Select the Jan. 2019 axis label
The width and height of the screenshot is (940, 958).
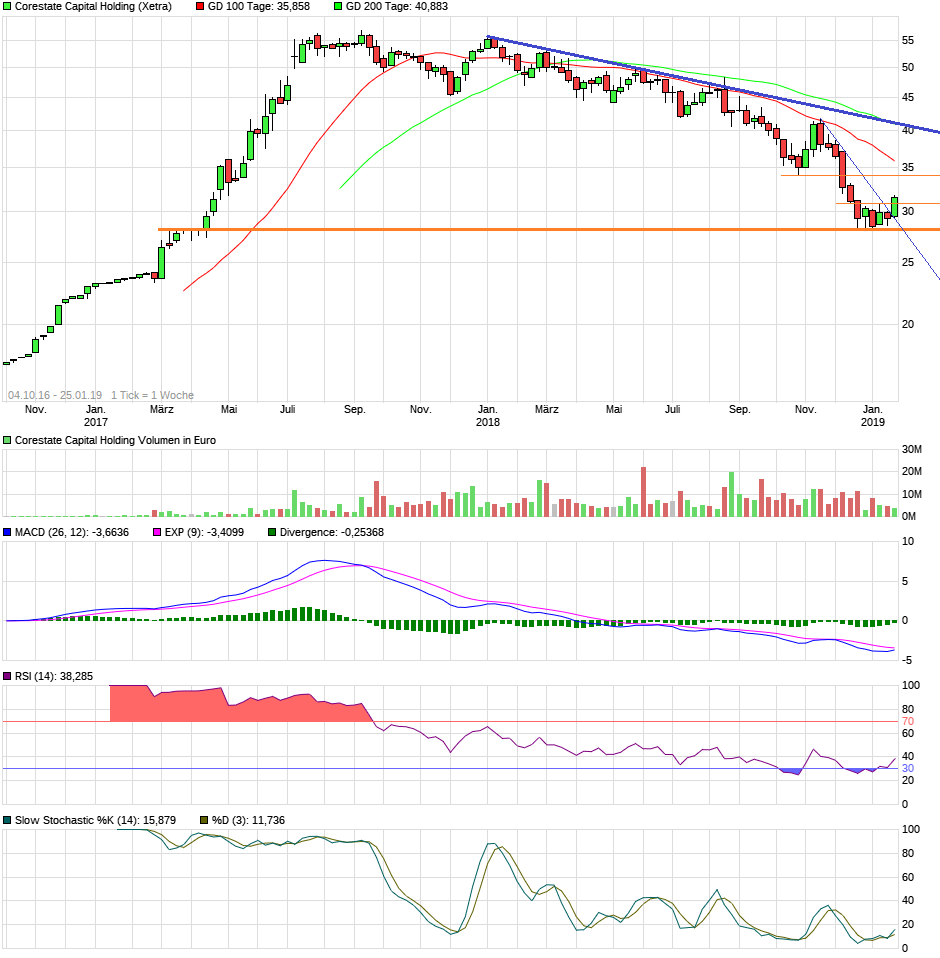872,415
